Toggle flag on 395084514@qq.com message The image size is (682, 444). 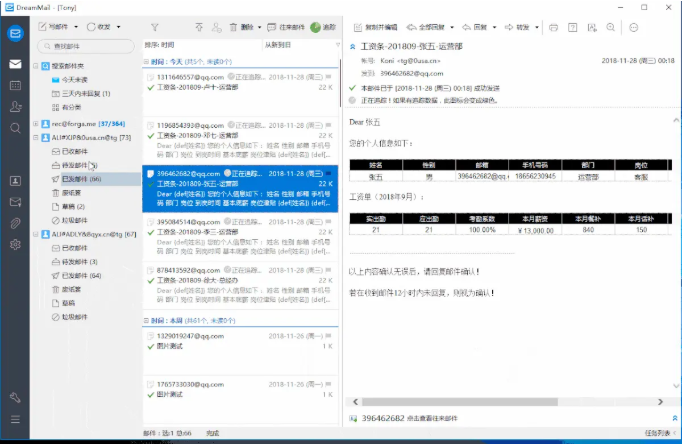pos(328,221)
